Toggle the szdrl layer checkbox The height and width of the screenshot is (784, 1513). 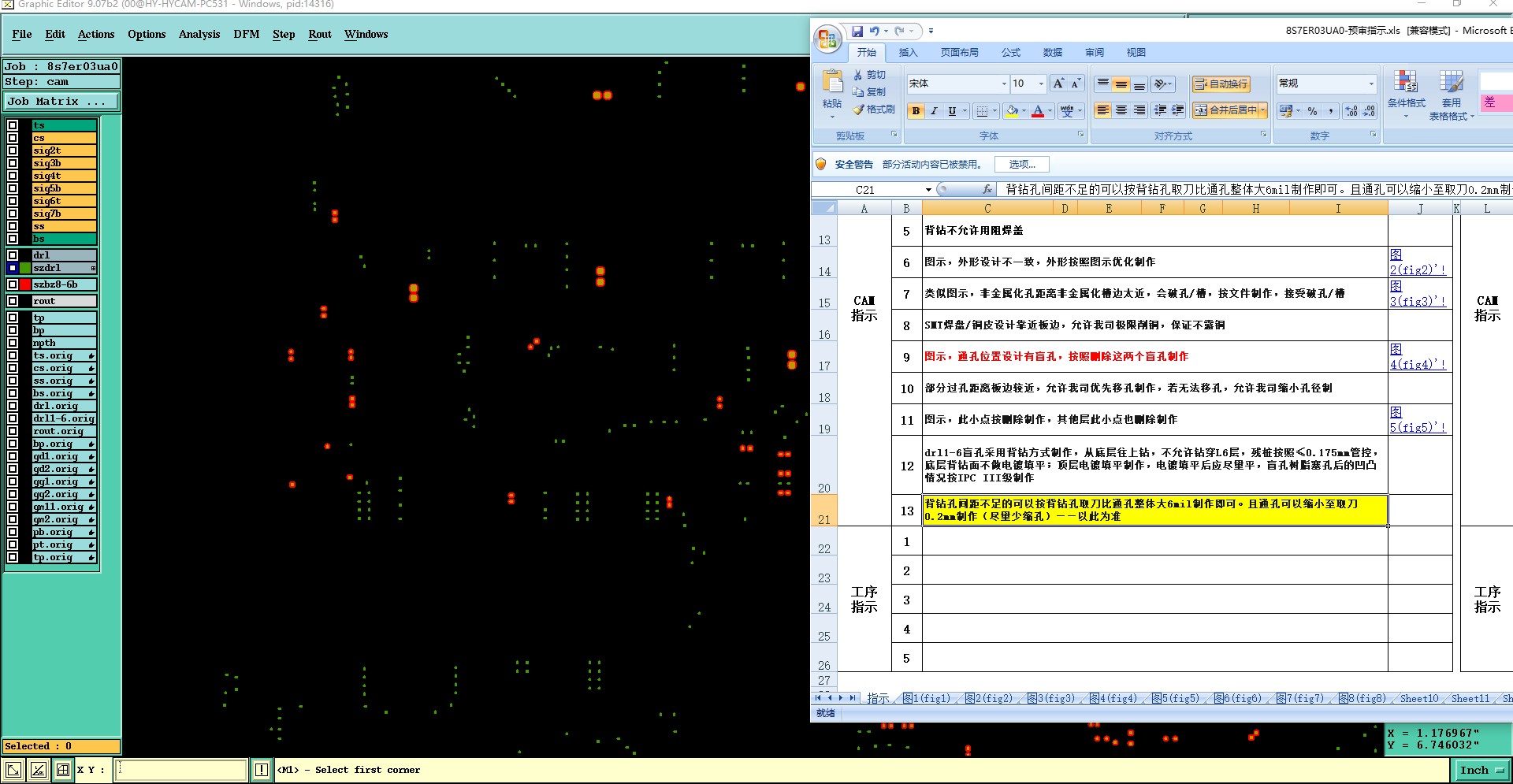(x=13, y=268)
